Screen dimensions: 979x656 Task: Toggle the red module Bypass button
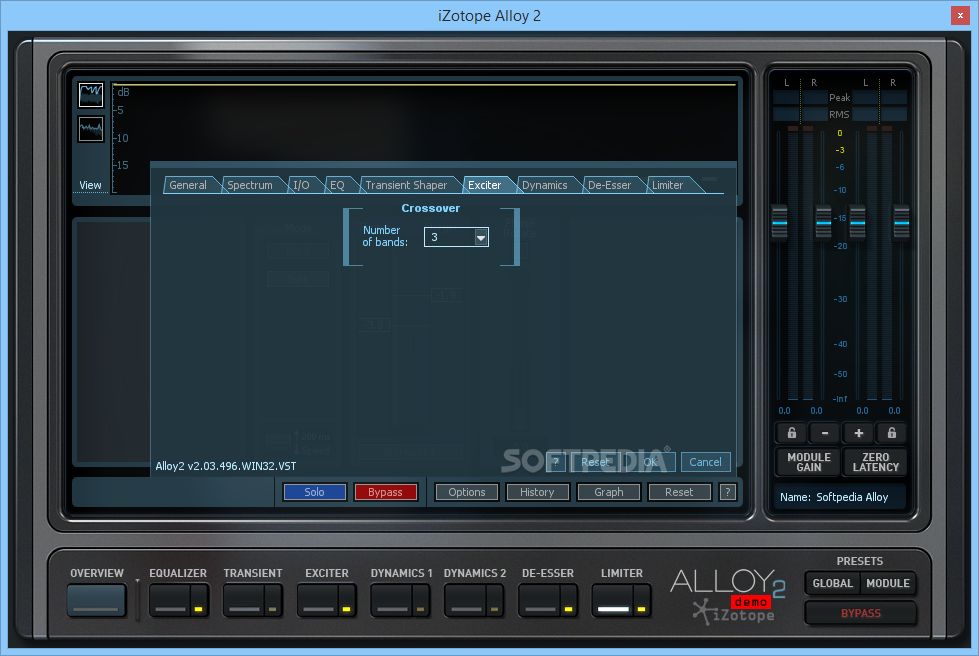(385, 492)
